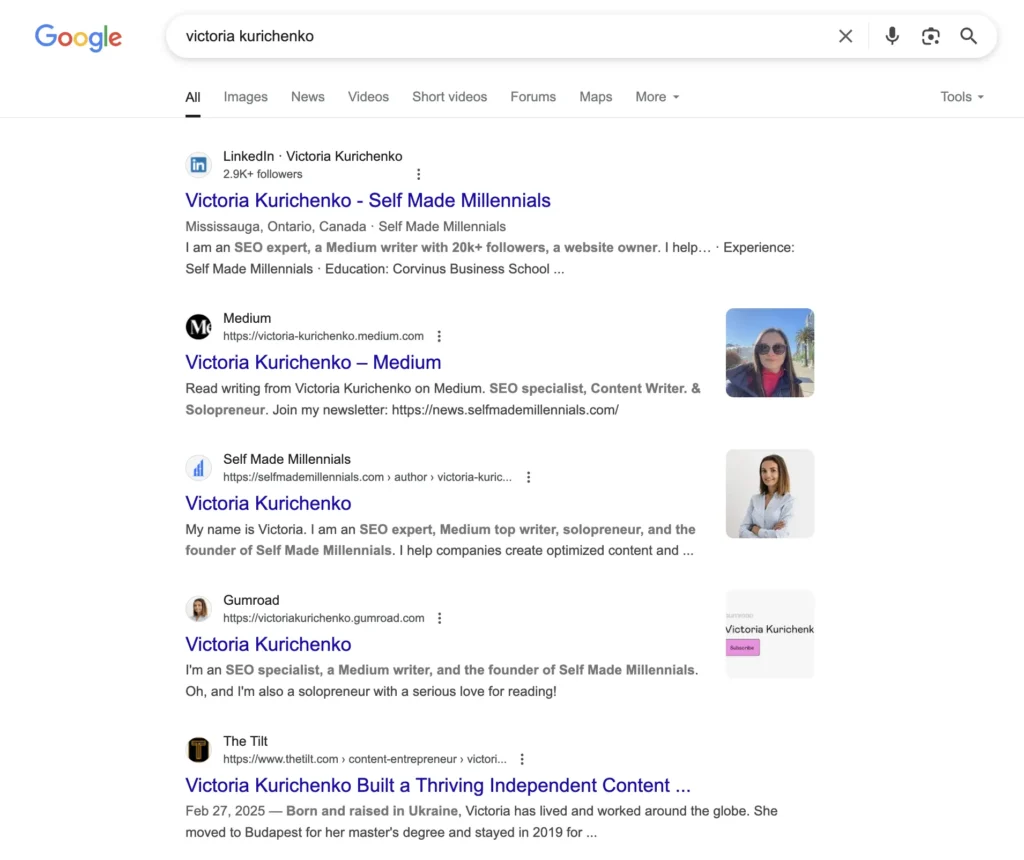
Task: Click the Medium logo next to the Medium result
Action: 198,326
